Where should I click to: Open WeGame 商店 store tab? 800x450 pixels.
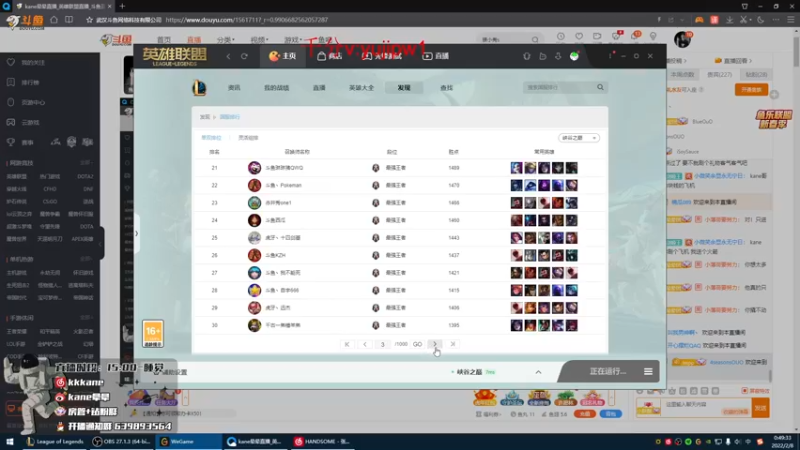pos(330,56)
